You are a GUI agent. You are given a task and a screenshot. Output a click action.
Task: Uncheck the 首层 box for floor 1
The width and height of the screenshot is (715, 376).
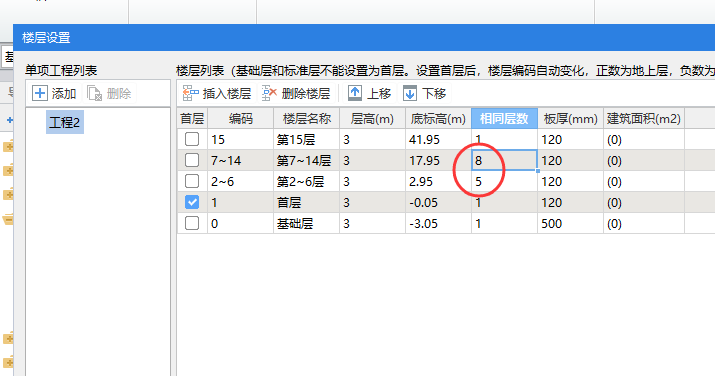pos(192,202)
